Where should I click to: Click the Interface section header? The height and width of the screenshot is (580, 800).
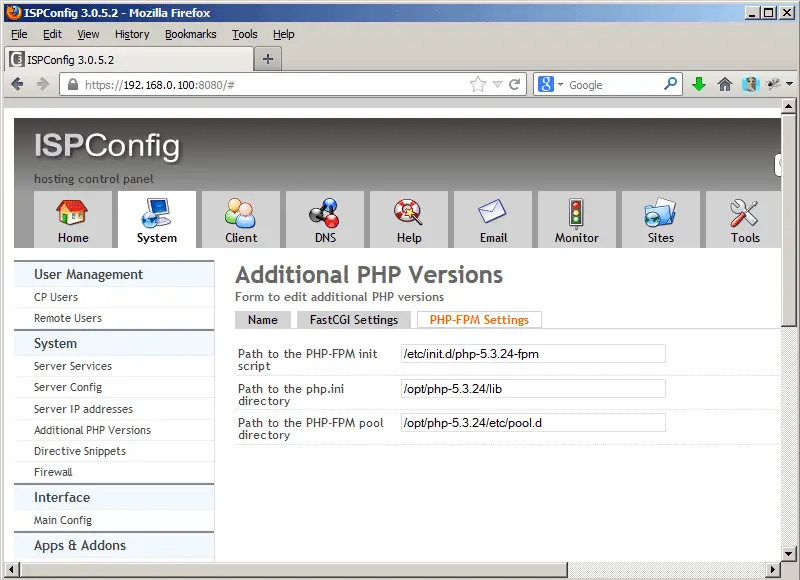point(114,497)
